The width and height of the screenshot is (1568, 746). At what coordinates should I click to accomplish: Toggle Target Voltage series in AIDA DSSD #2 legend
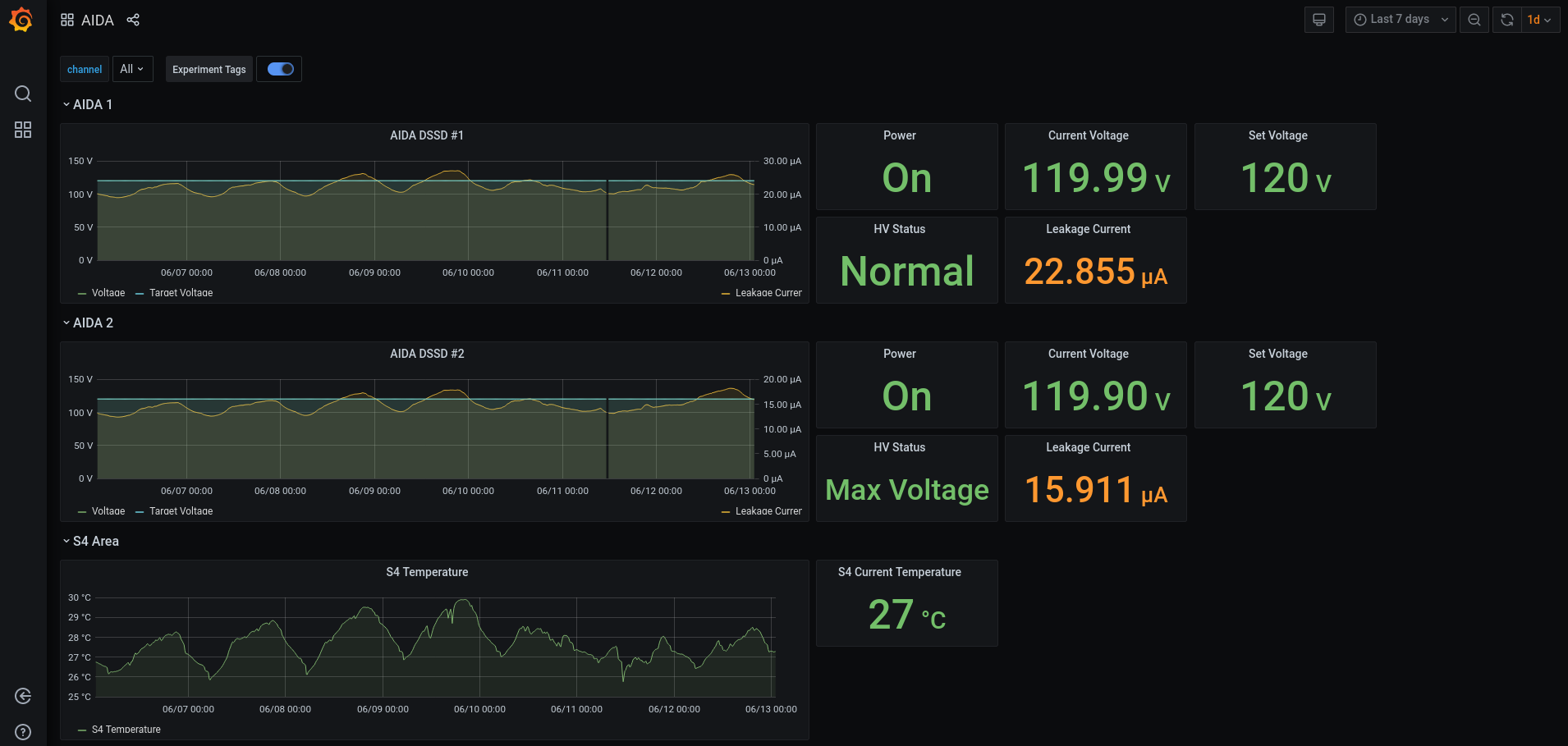click(x=181, y=511)
